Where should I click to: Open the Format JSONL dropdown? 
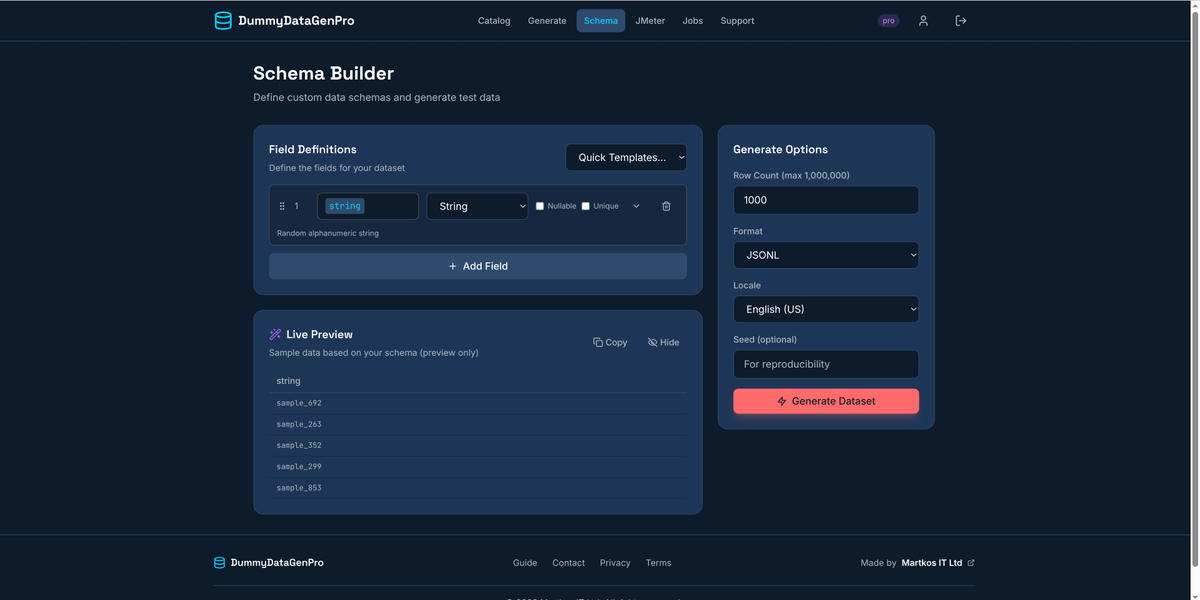click(826, 255)
